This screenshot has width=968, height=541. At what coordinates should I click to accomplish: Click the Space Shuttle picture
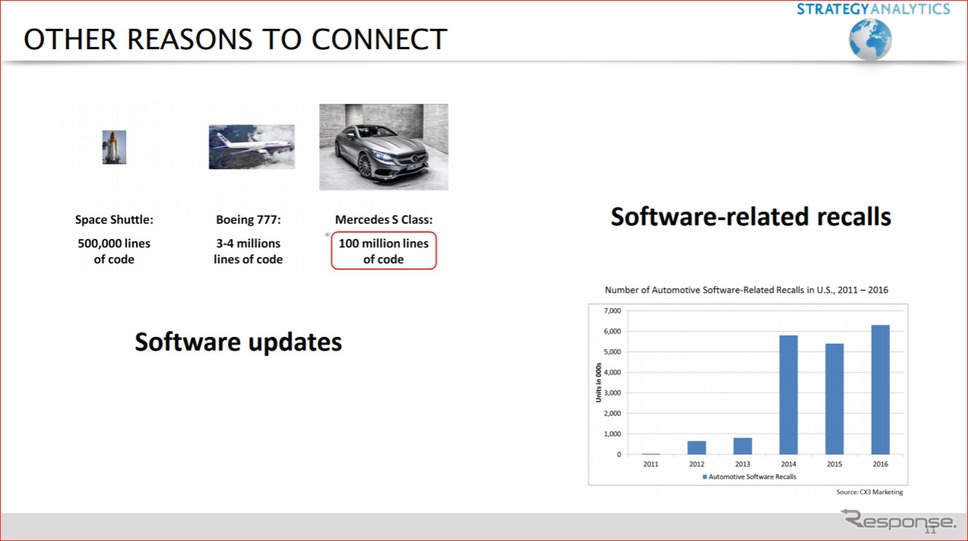[x=114, y=147]
